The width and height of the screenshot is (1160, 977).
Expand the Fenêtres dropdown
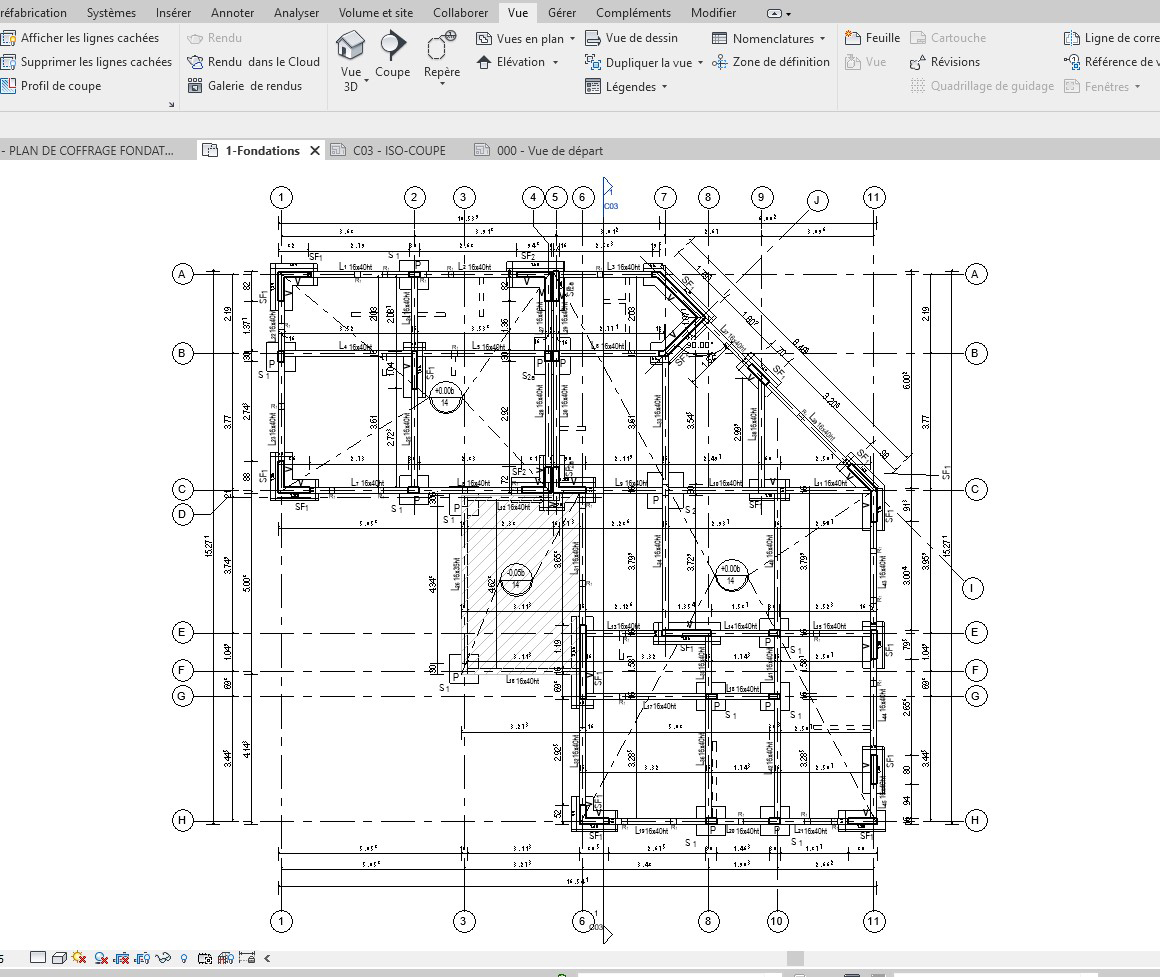(1138, 87)
